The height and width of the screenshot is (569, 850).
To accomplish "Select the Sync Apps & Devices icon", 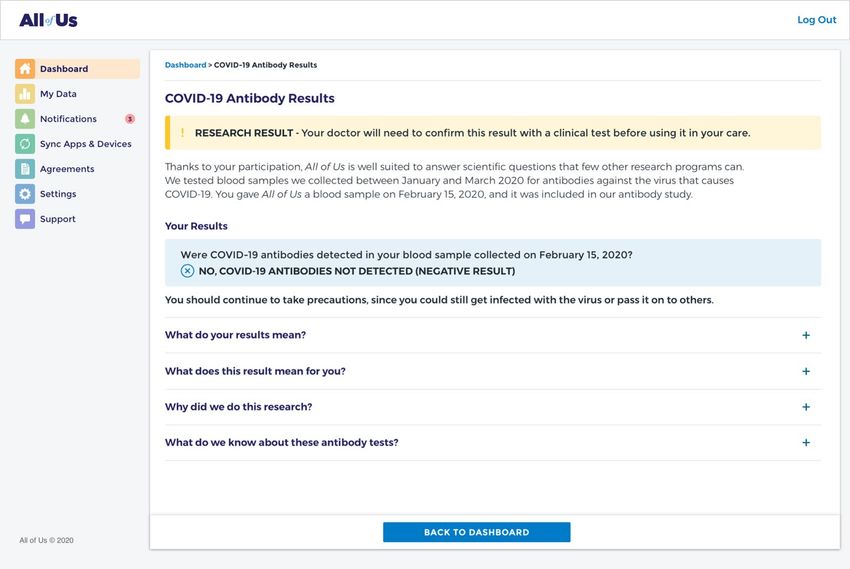I will tap(25, 144).
